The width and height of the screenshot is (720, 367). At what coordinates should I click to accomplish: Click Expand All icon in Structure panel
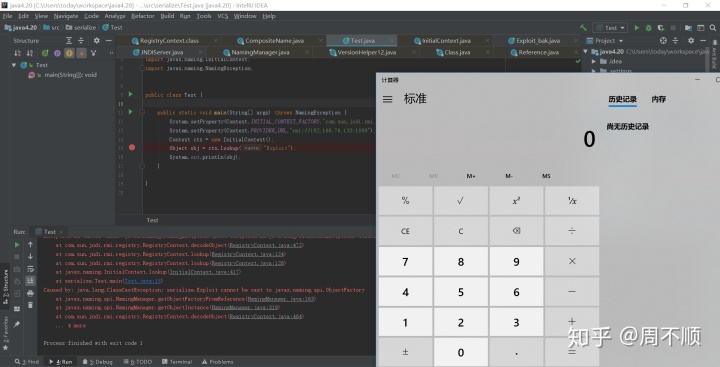tap(68, 40)
